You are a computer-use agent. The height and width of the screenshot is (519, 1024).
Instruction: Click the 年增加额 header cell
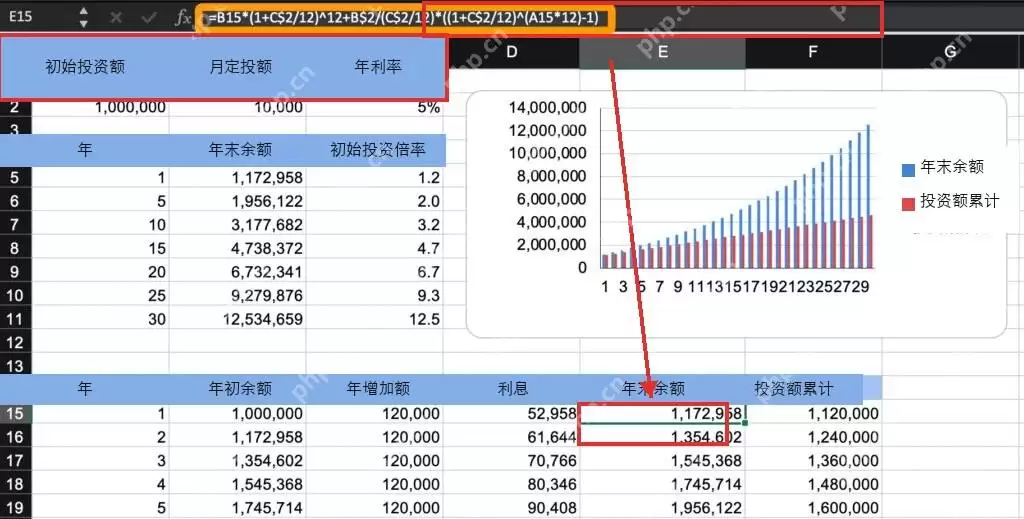tap(378, 389)
